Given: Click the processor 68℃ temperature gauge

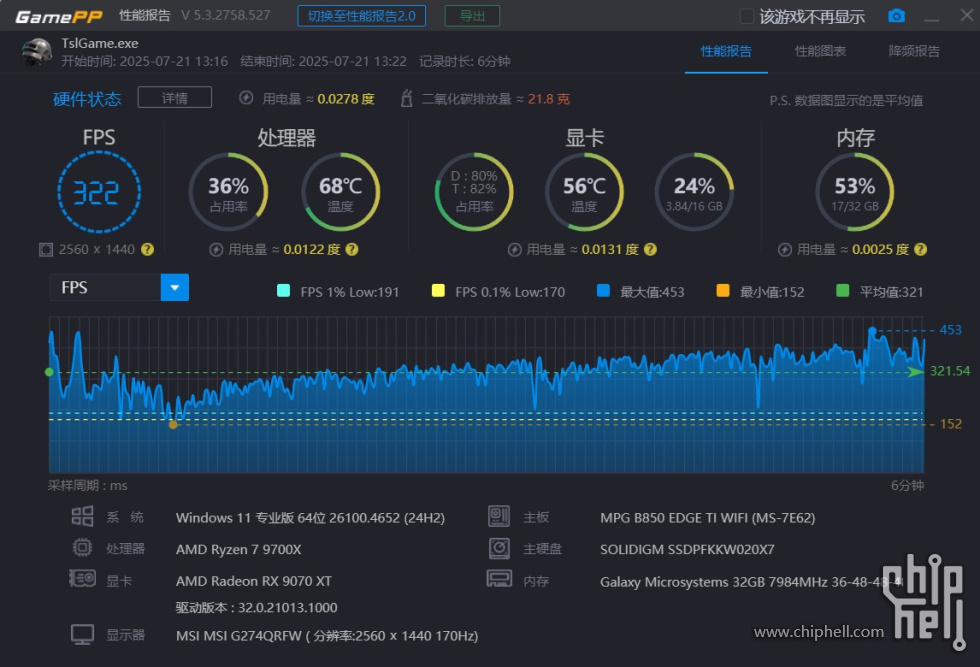Looking at the screenshot, I should click(341, 192).
